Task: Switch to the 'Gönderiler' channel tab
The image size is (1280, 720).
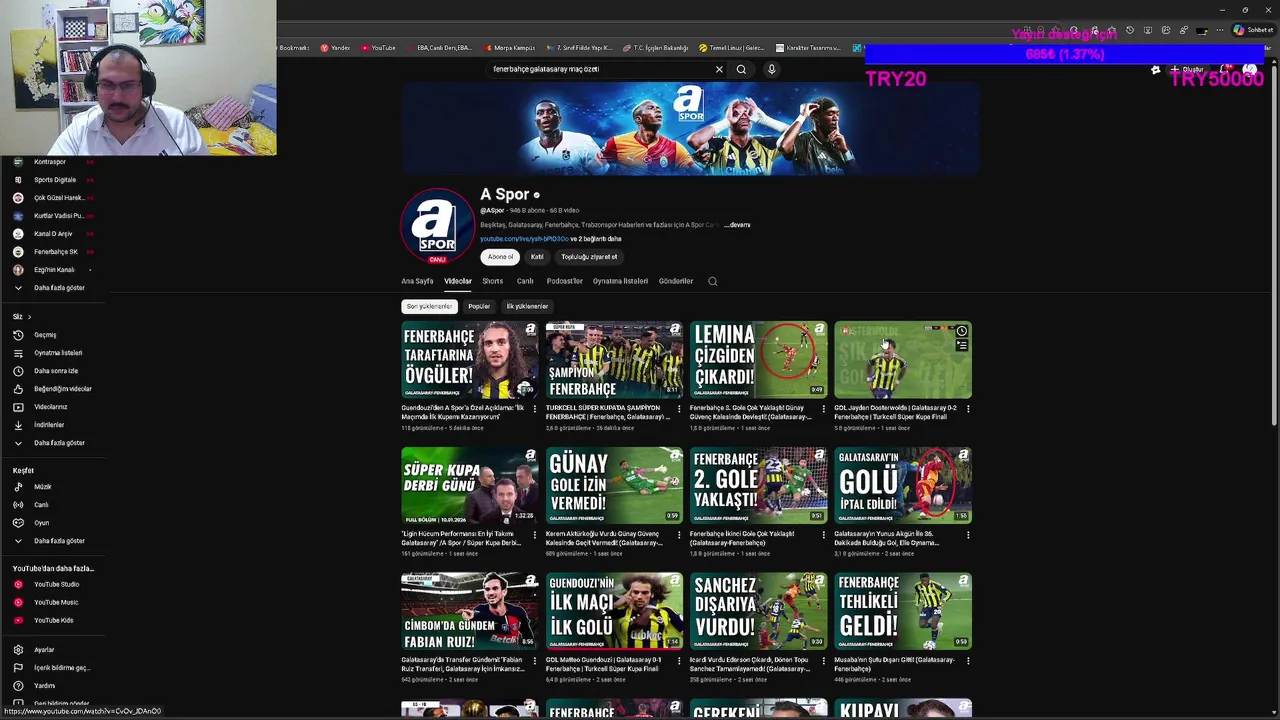Action: (x=676, y=281)
